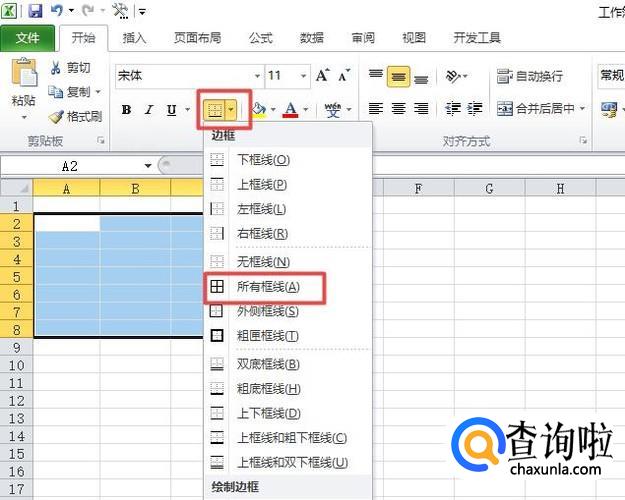The height and width of the screenshot is (500, 625).
Task: Open the Name Box dropdown arrow
Action: (148, 166)
